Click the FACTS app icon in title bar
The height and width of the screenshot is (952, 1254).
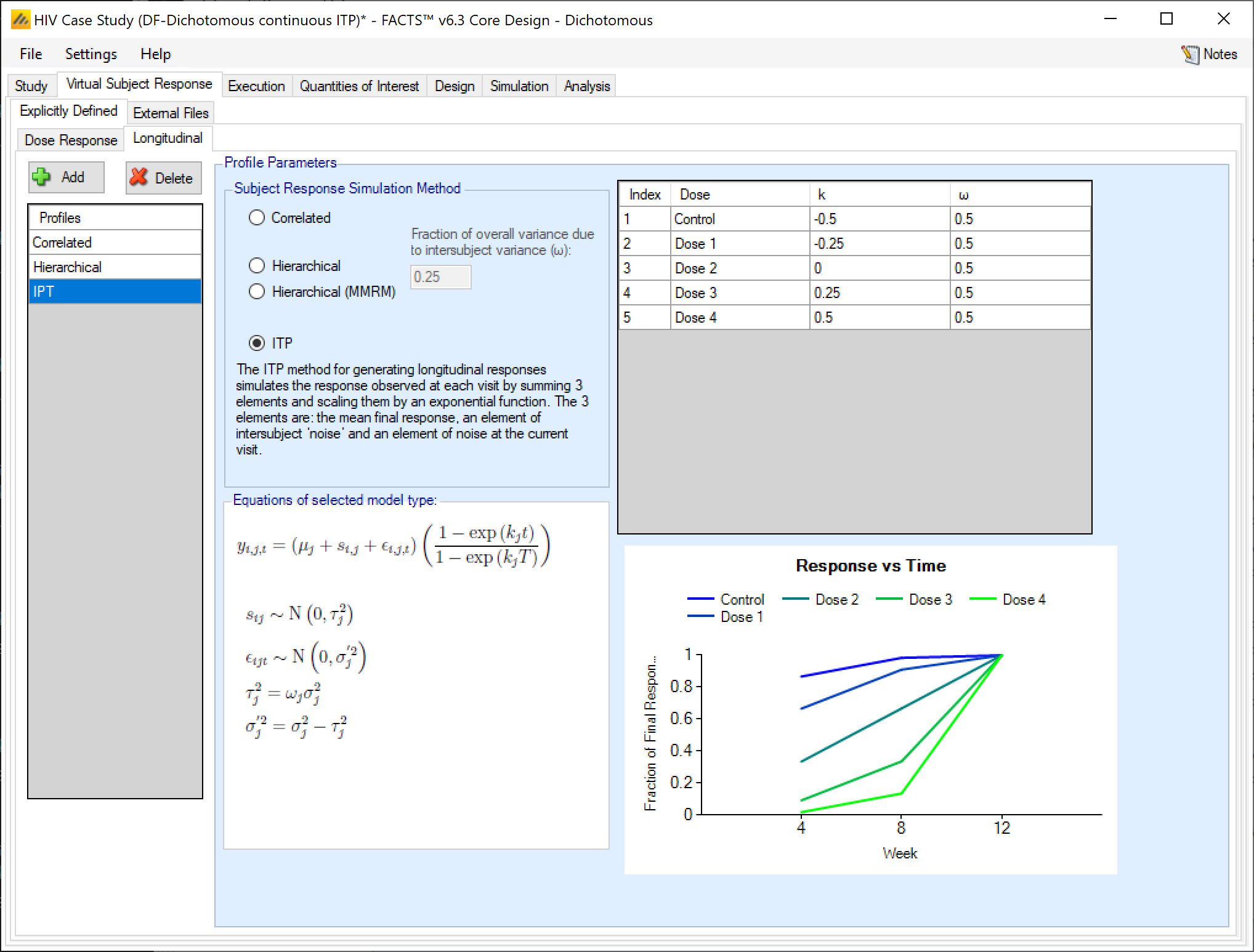20,20
